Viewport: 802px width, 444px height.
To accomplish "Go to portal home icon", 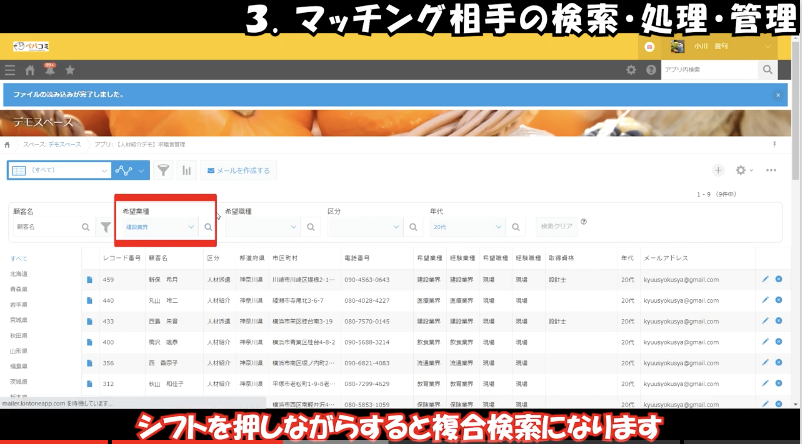I will pyautogui.click(x=29, y=70).
